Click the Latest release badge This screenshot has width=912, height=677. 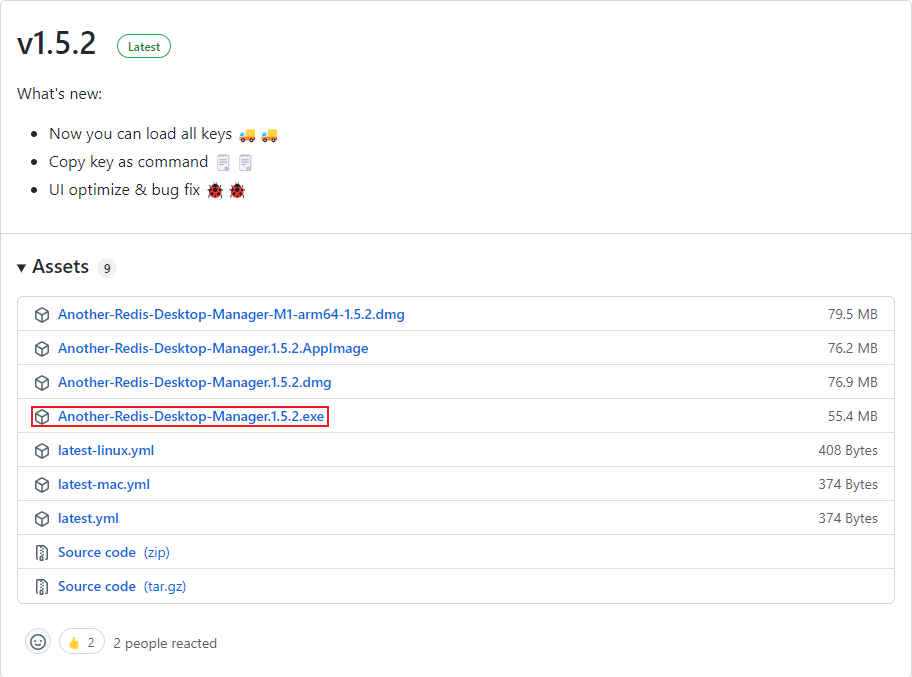coord(144,47)
